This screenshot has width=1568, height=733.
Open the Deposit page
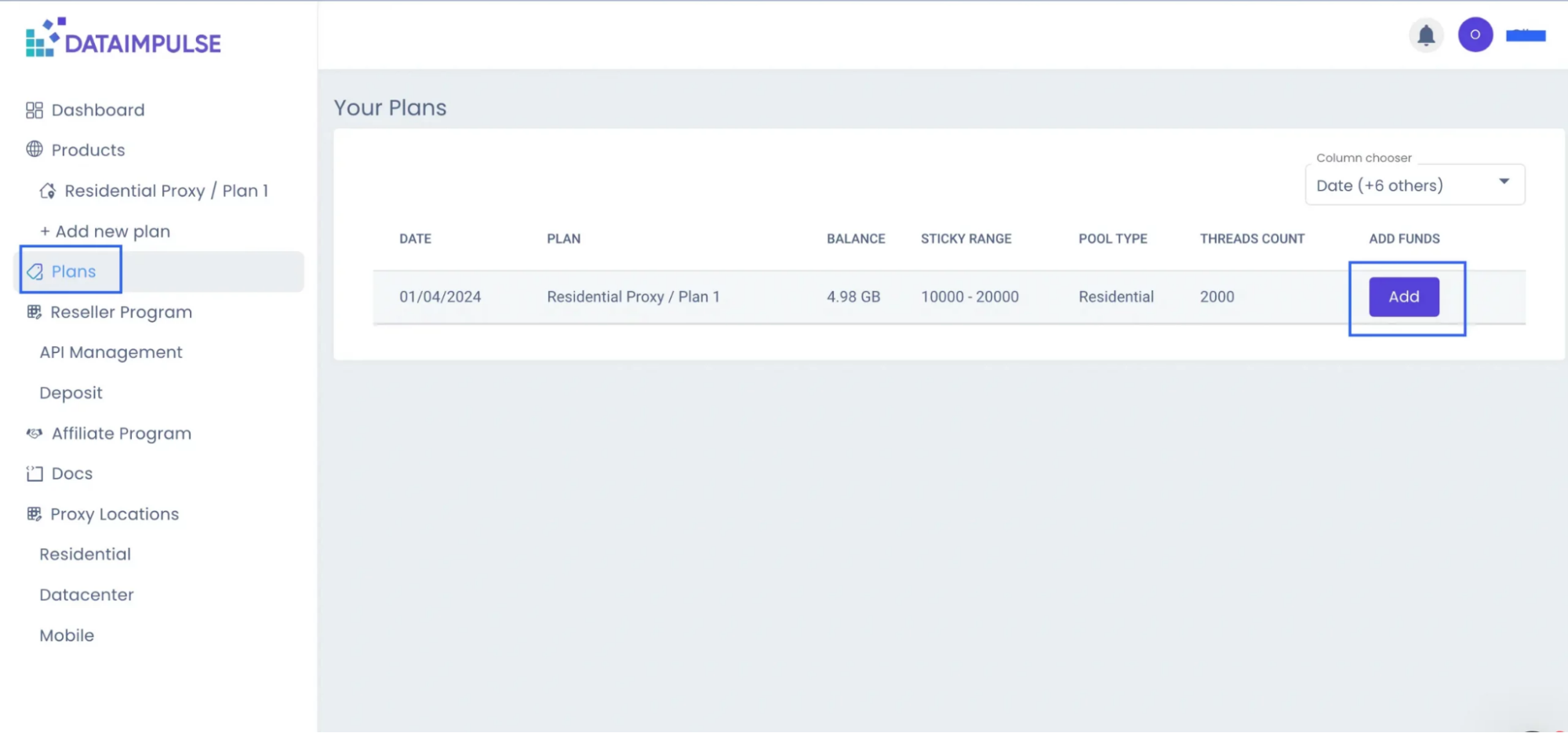(x=71, y=393)
